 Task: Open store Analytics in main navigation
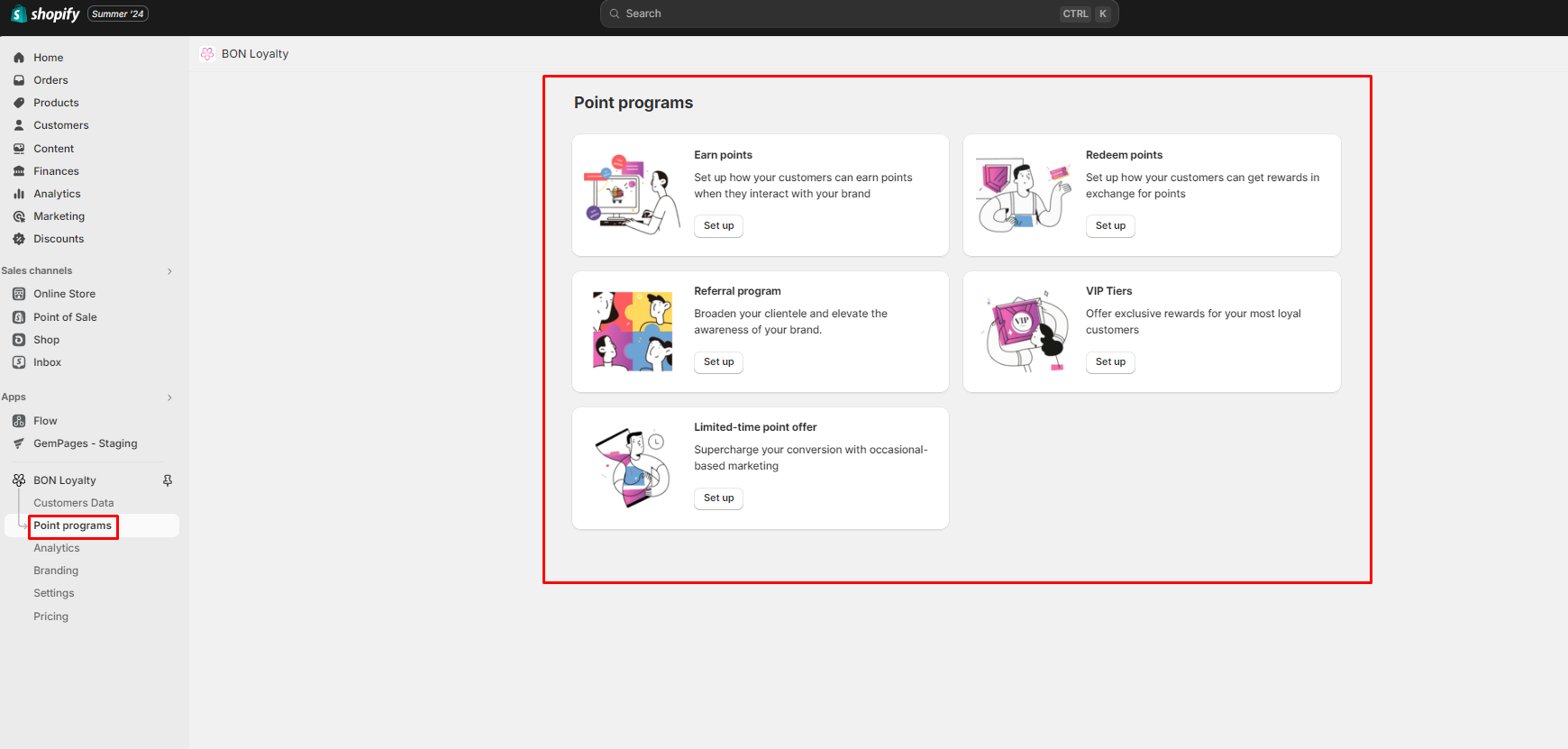tap(57, 194)
